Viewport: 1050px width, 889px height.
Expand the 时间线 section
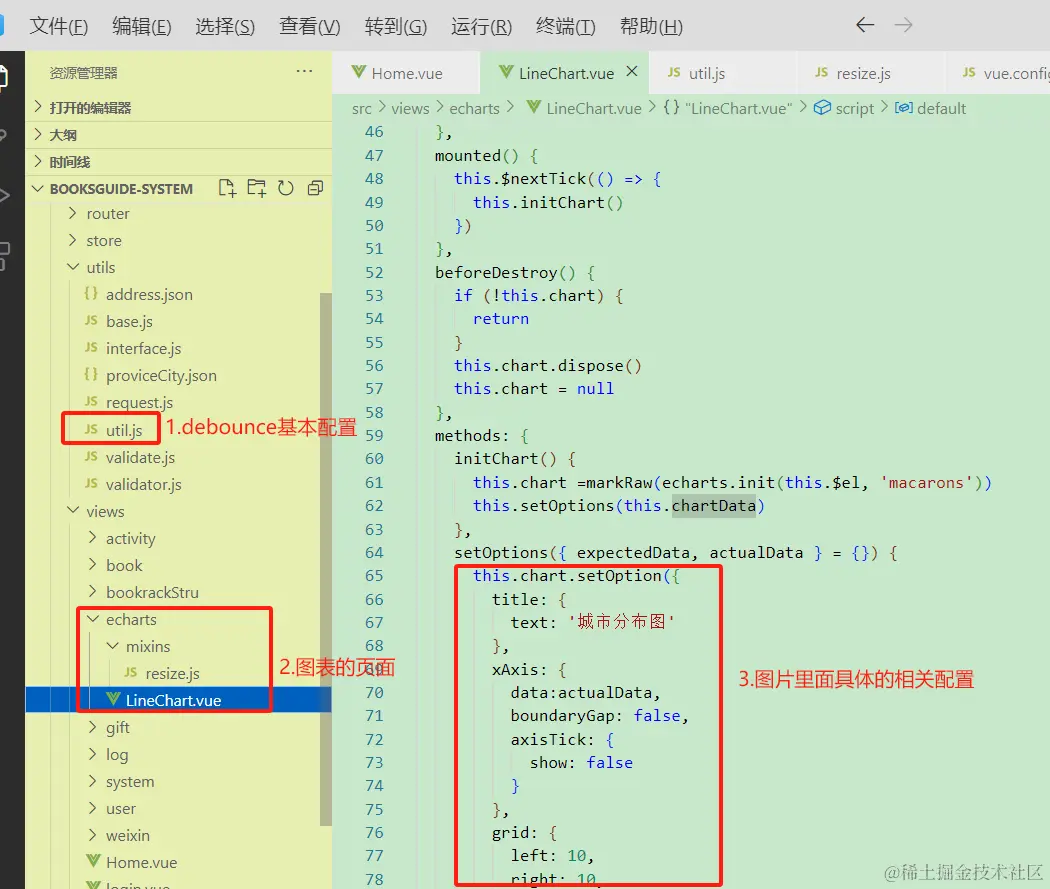pyautogui.click(x=178, y=162)
